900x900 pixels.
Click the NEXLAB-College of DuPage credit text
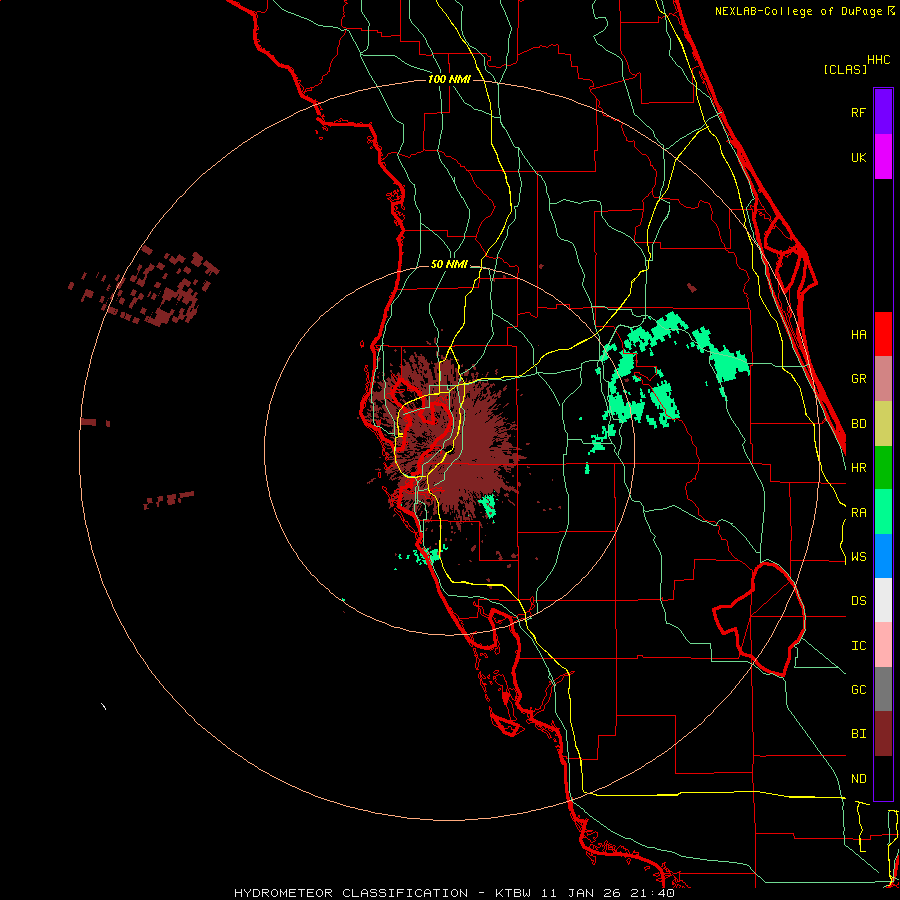(798, 11)
